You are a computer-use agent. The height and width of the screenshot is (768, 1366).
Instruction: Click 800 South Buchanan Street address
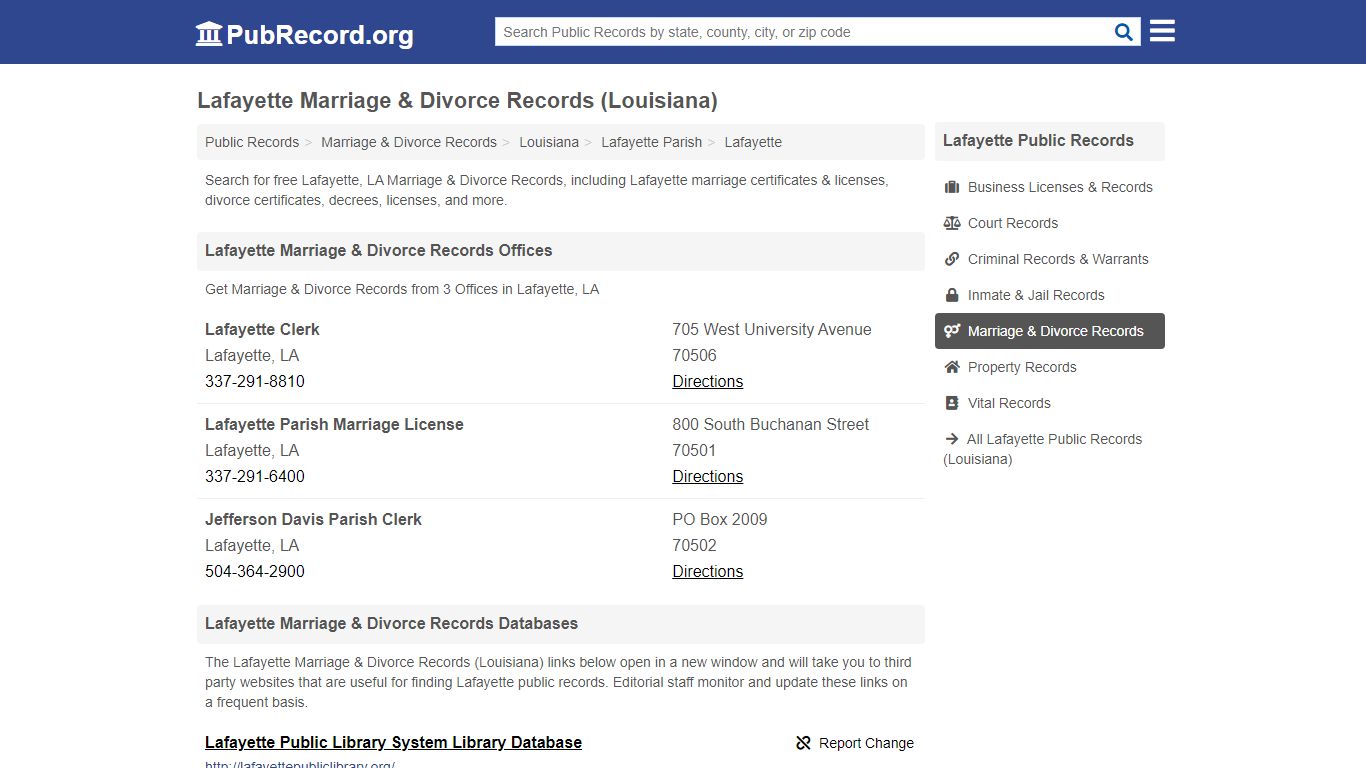tap(771, 424)
